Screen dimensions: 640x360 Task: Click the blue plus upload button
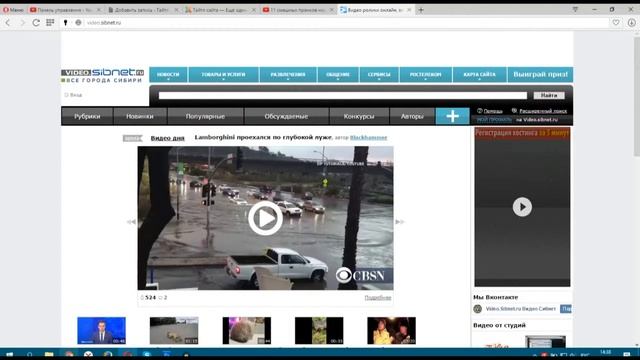[x=452, y=116]
